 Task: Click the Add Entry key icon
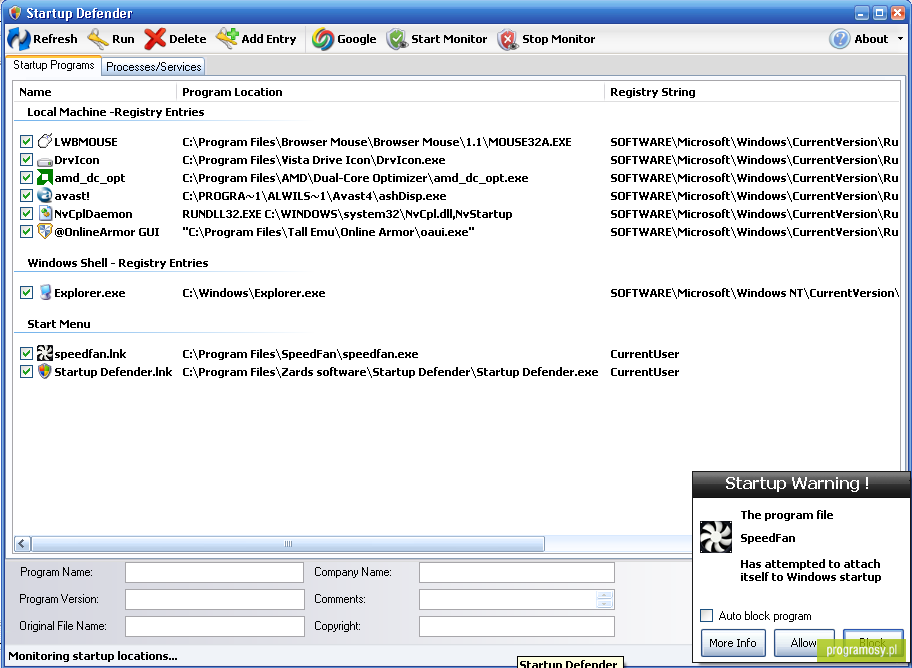tap(226, 38)
